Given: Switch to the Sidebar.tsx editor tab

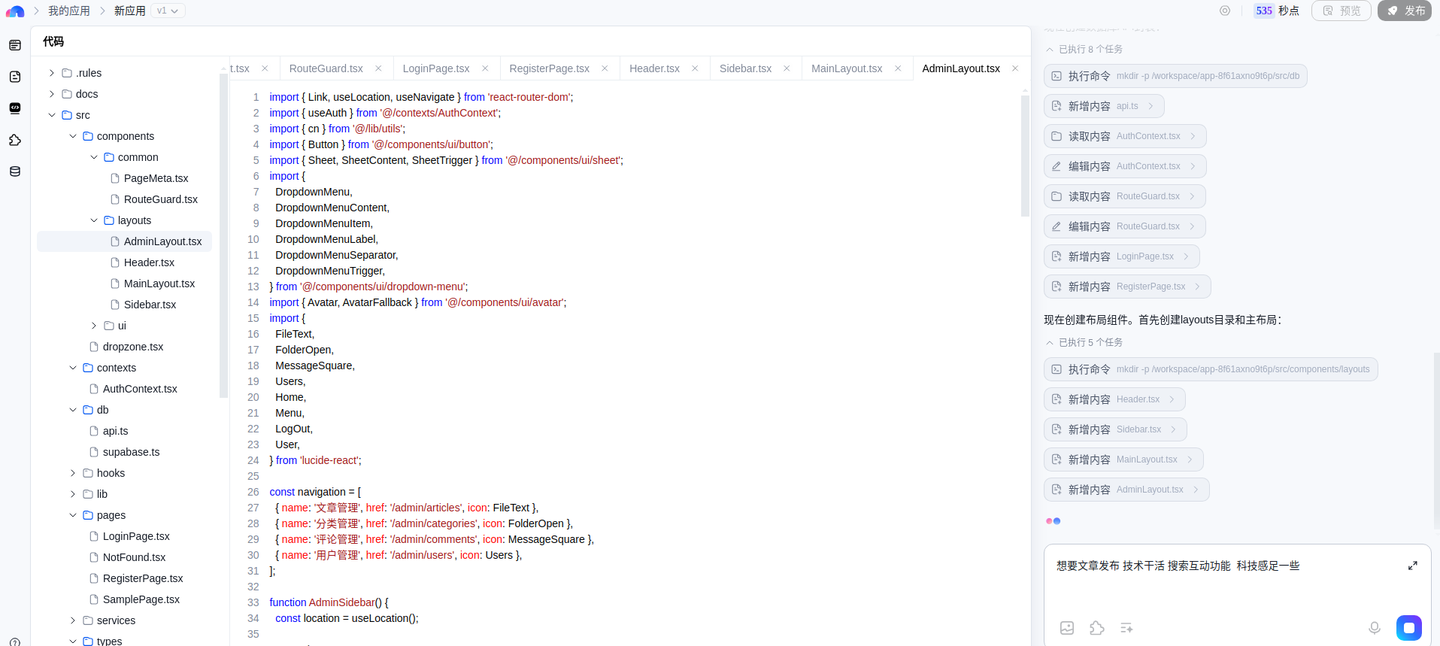Looking at the screenshot, I should point(745,68).
